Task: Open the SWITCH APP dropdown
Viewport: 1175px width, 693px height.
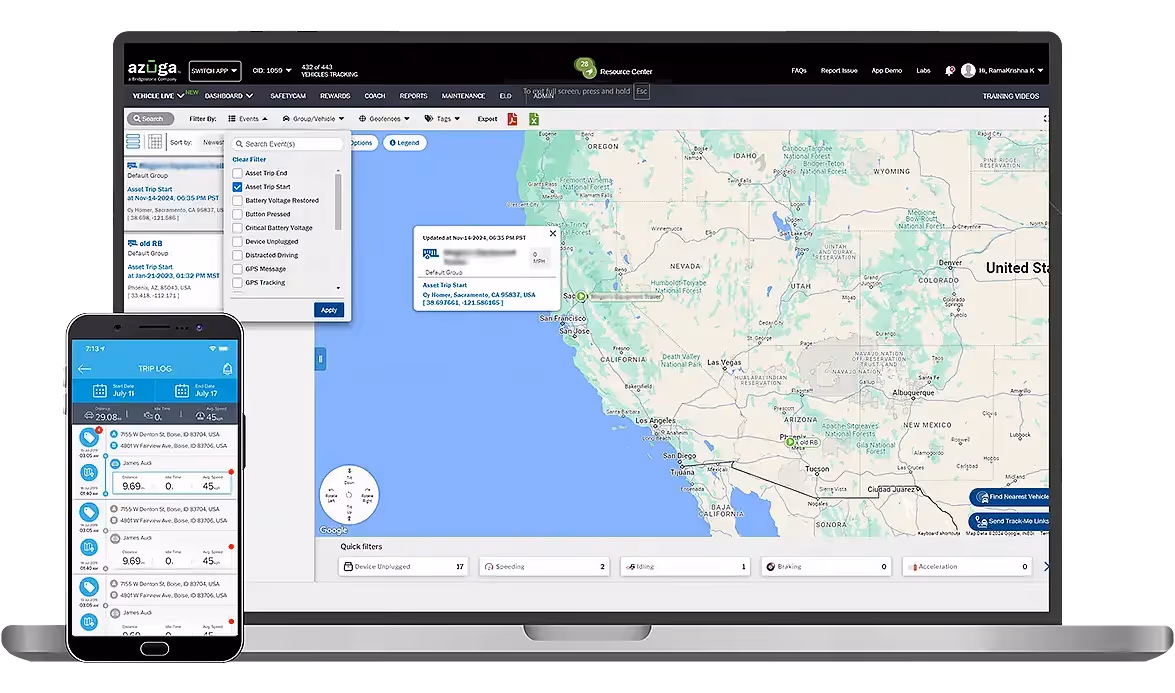Action: tap(214, 70)
